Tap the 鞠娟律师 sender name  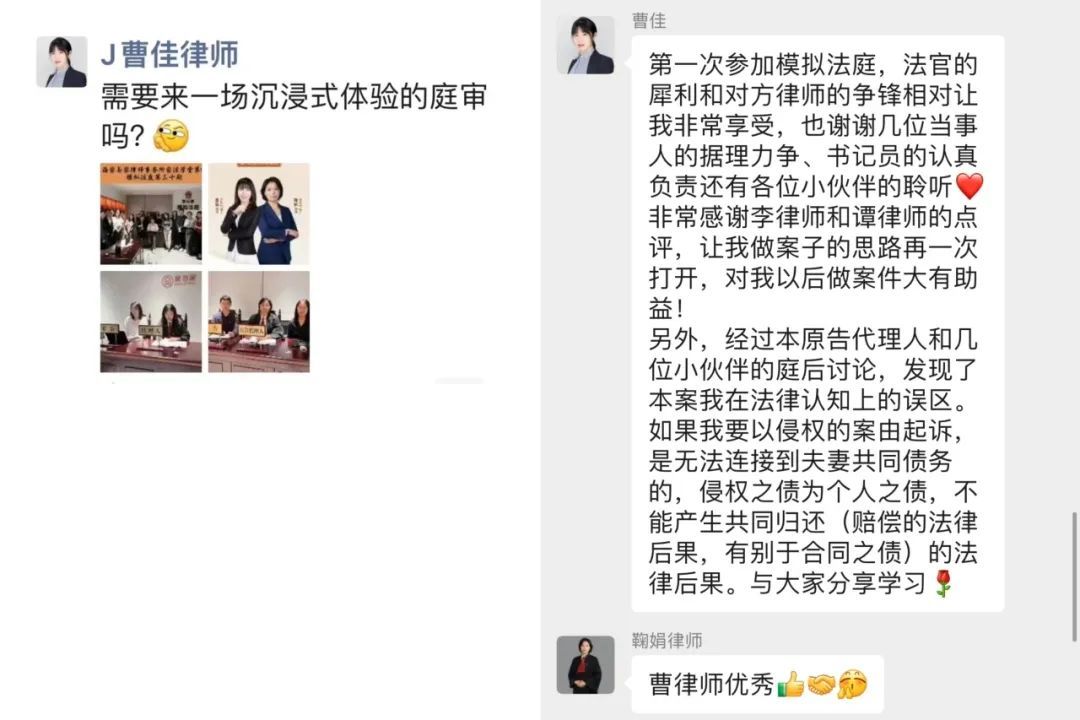pos(667,641)
